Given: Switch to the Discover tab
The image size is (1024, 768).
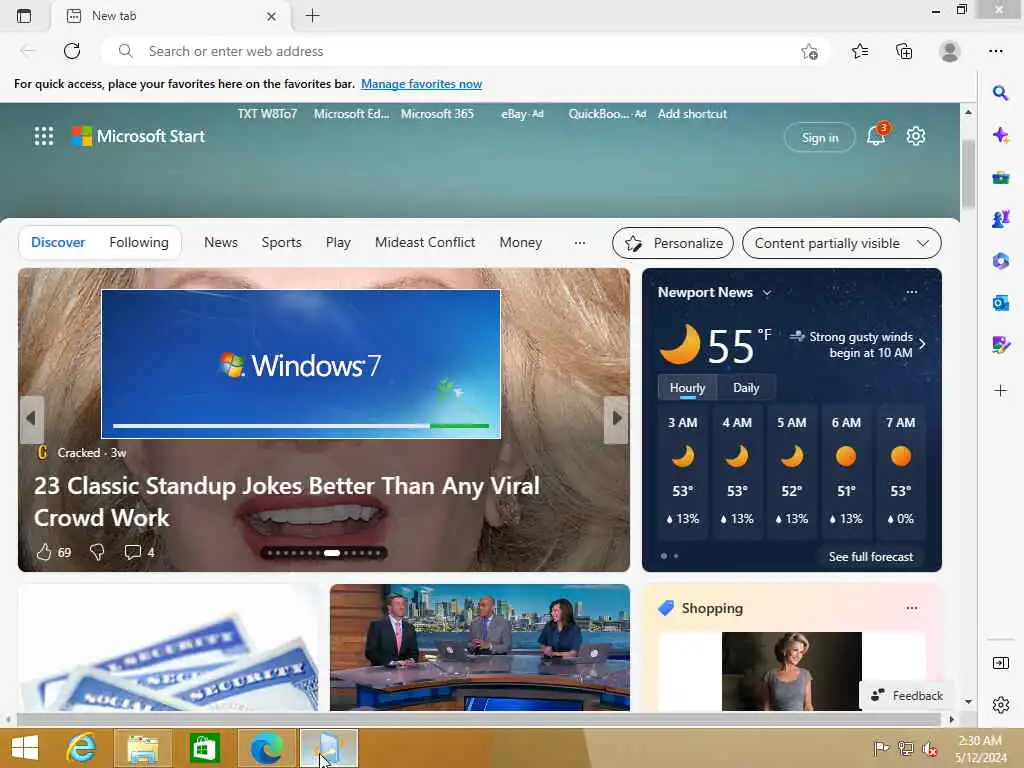Looking at the screenshot, I should pyautogui.click(x=58, y=242).
